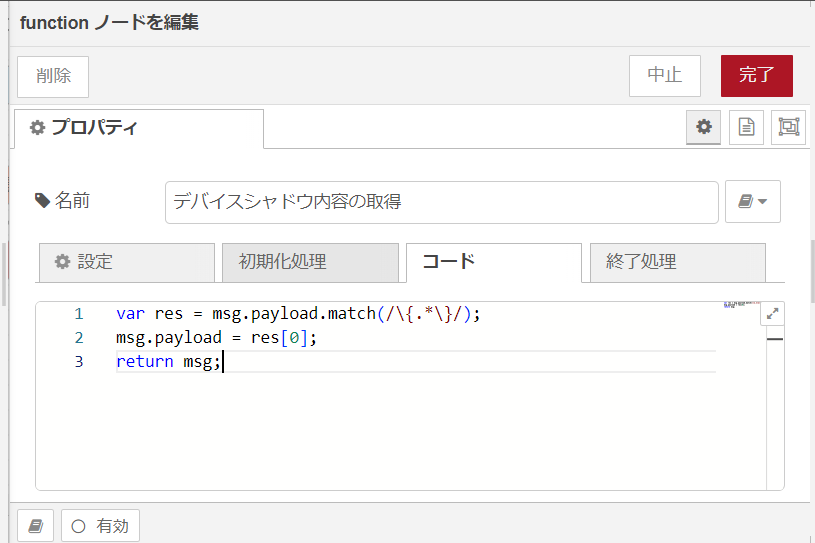Click line 3 return msg; in editor
Screen dimensions: 815x543
click(168, 362)
